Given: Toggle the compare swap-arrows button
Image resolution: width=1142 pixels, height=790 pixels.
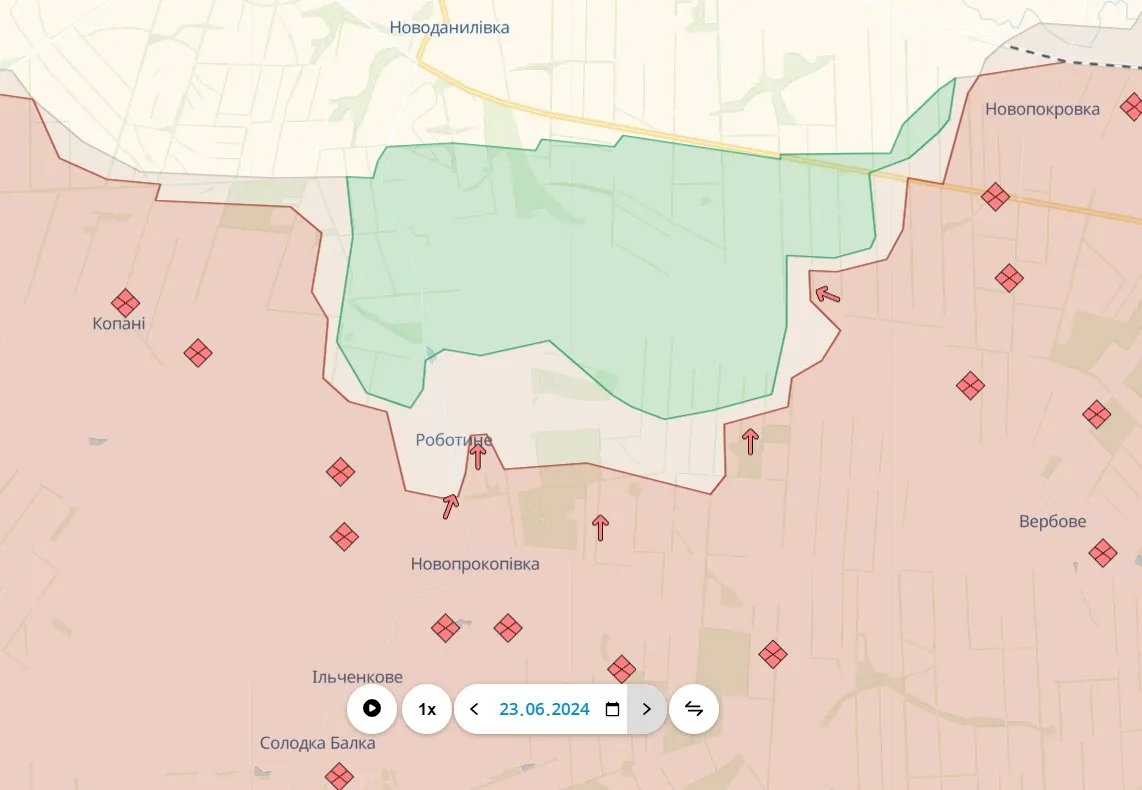Looking at the screenshot, I should (x=694, y=709).
